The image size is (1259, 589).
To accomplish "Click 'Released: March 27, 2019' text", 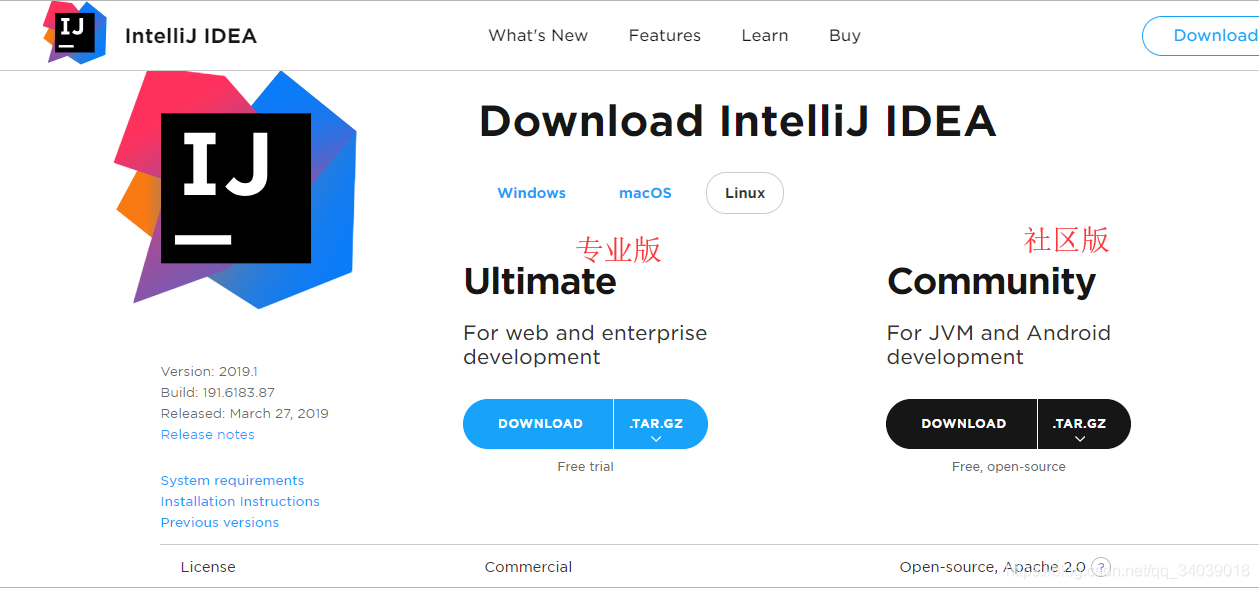I will [244, 414].
